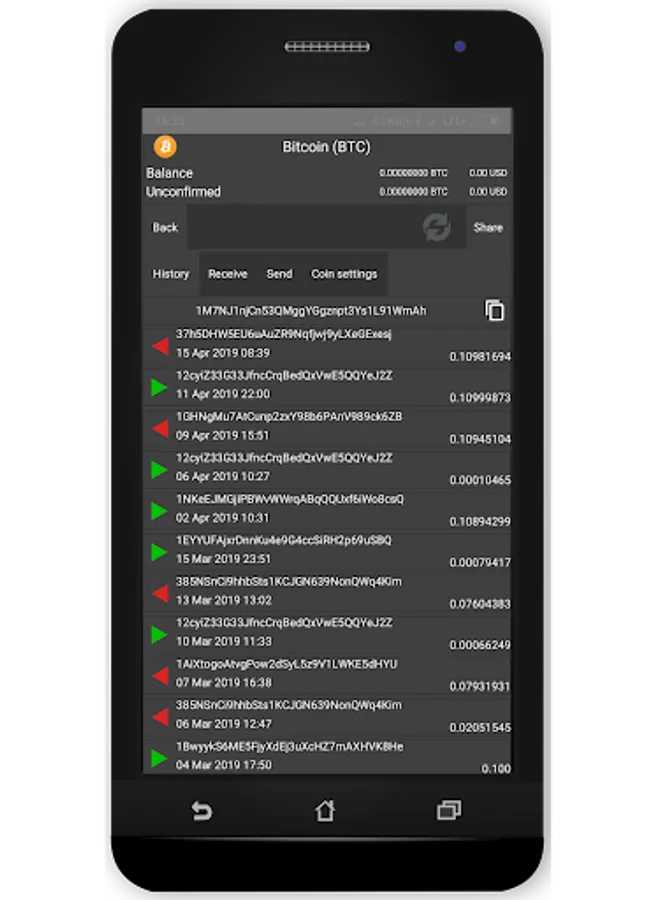Image resolution: width=656 pixels, height=900 pixels.
Task: Click the Unconfirmed row 0.00 USD value
Action: pos(488,192)
